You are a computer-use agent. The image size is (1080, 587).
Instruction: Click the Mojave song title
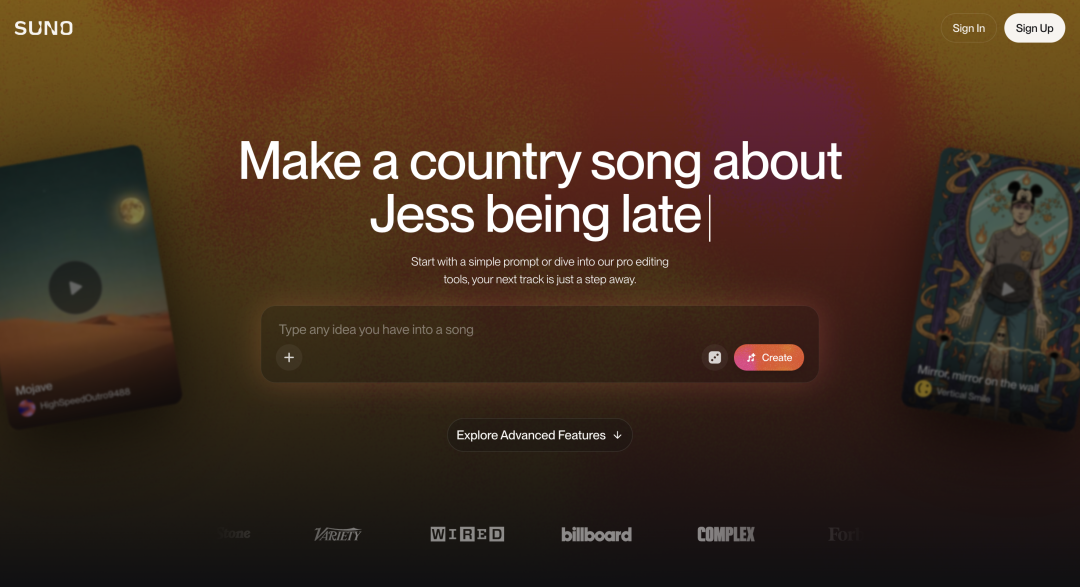(34, 389)
